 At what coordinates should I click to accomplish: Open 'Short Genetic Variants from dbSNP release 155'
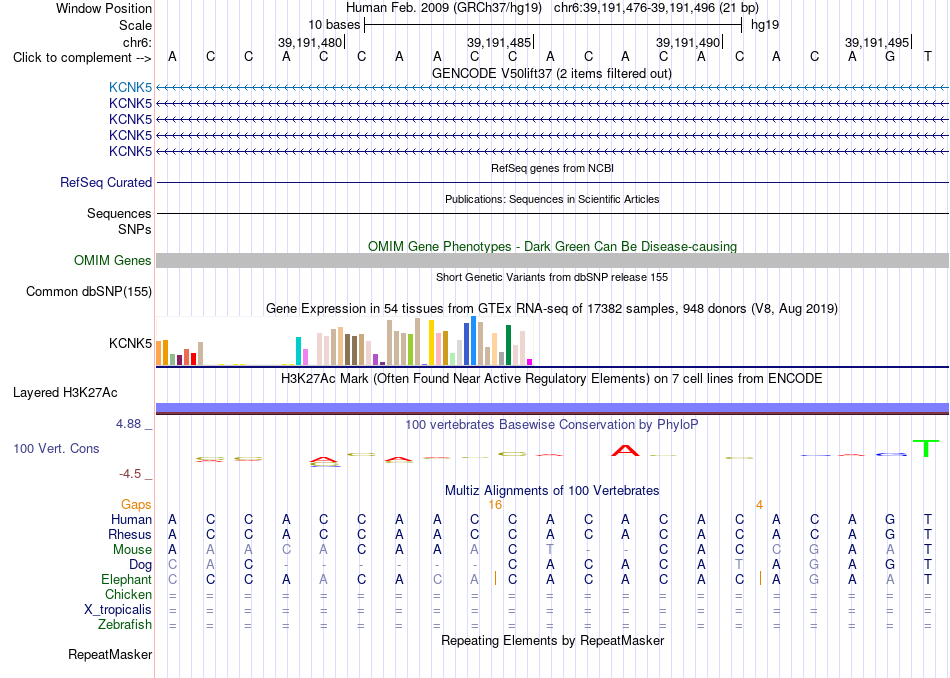pos(552,277)
